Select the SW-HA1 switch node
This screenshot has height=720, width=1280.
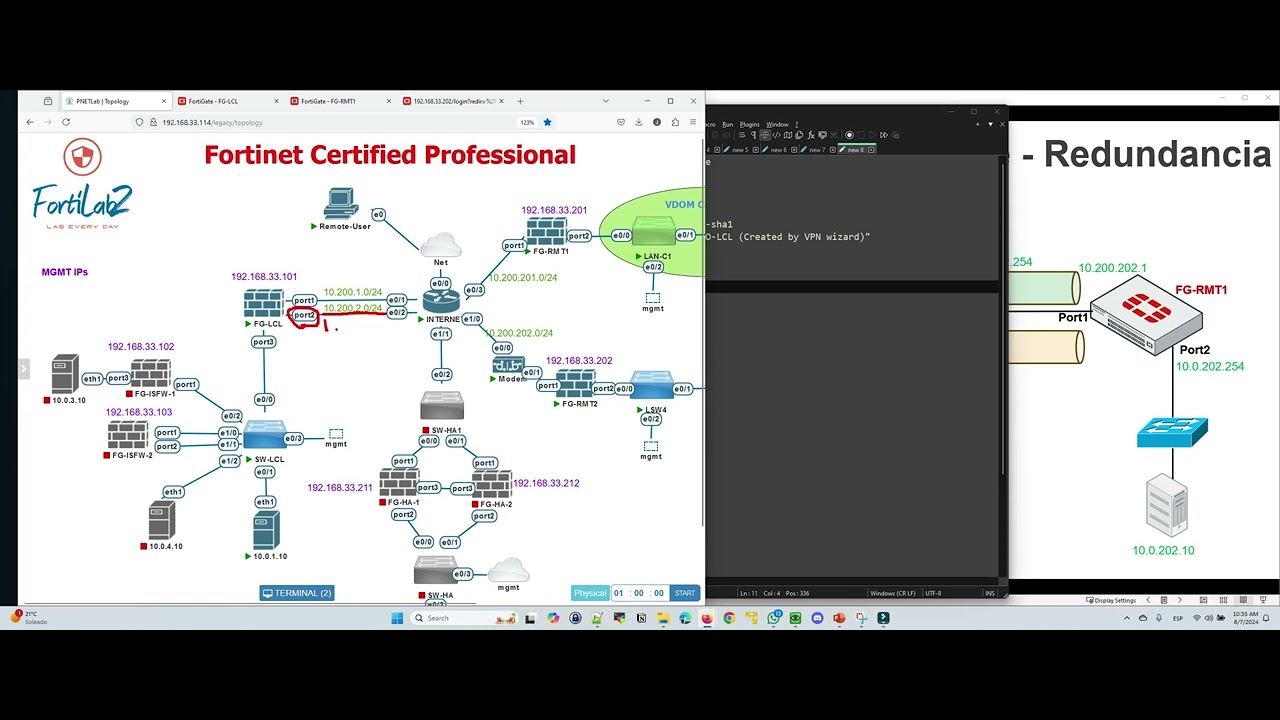pyautogui.click(x=441, y=405)
